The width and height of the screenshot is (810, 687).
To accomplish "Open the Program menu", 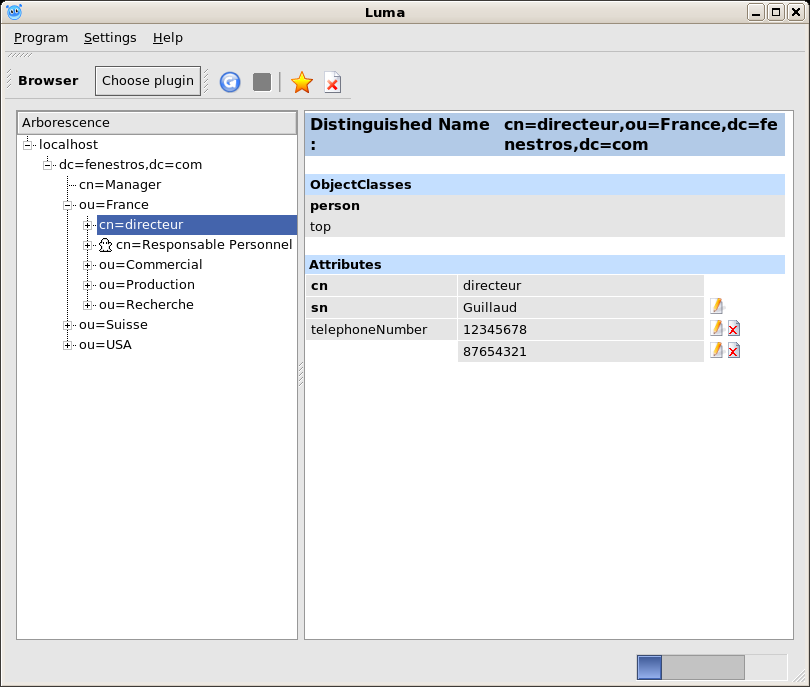I will click(41, 37).
